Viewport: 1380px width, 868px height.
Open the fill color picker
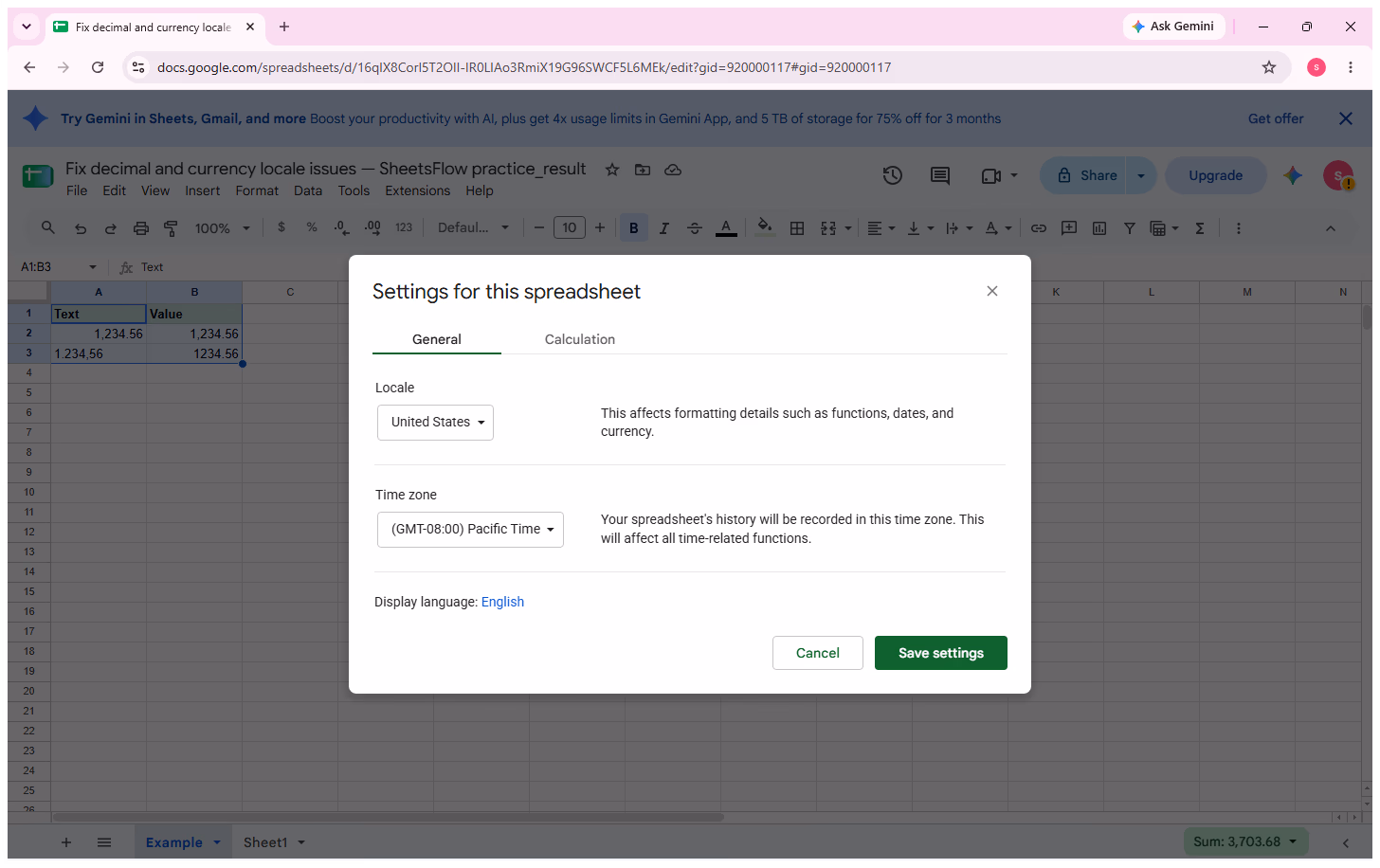[x=765, y=228]
